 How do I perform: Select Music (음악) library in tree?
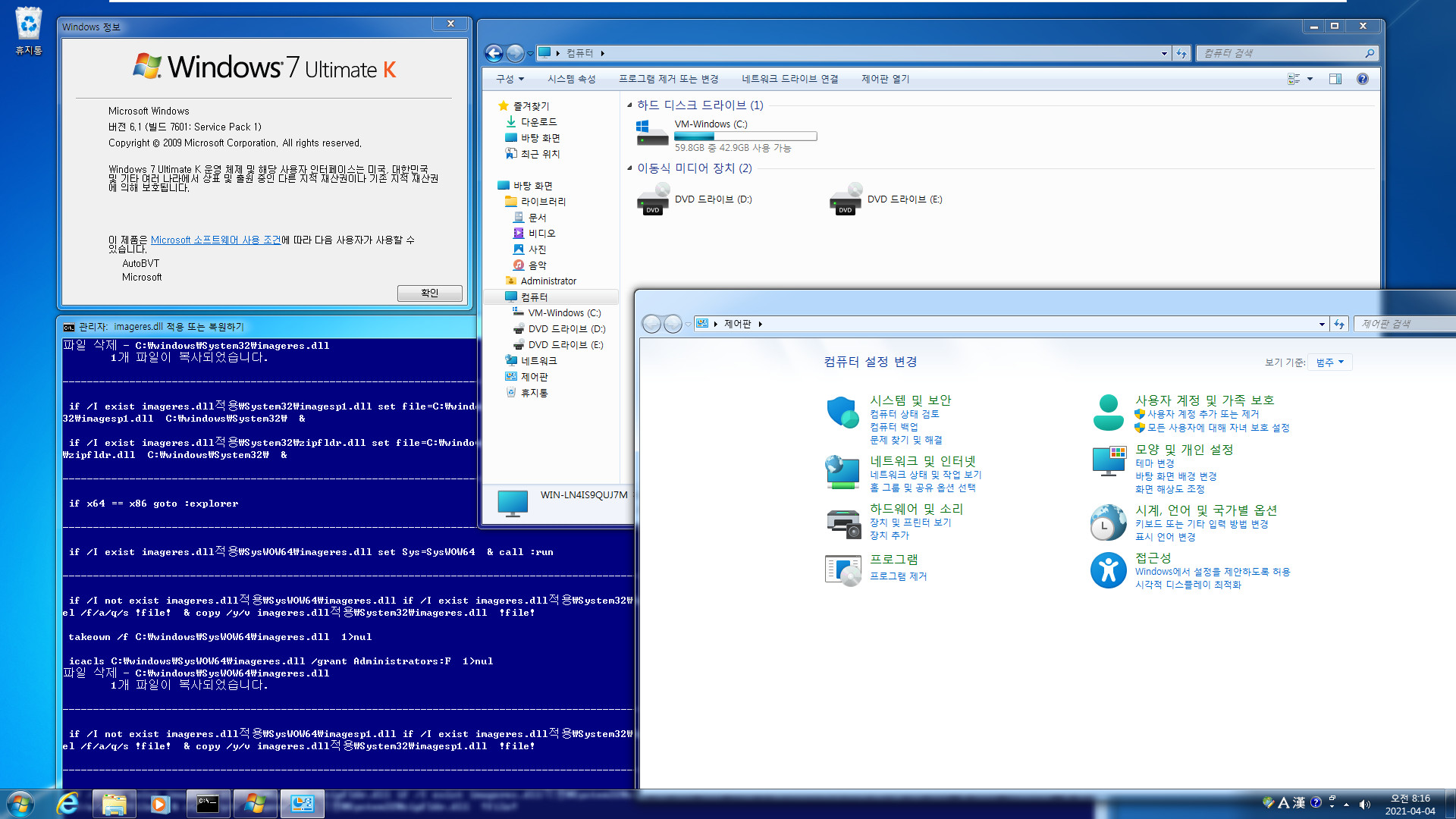click(x=529, y=265)
